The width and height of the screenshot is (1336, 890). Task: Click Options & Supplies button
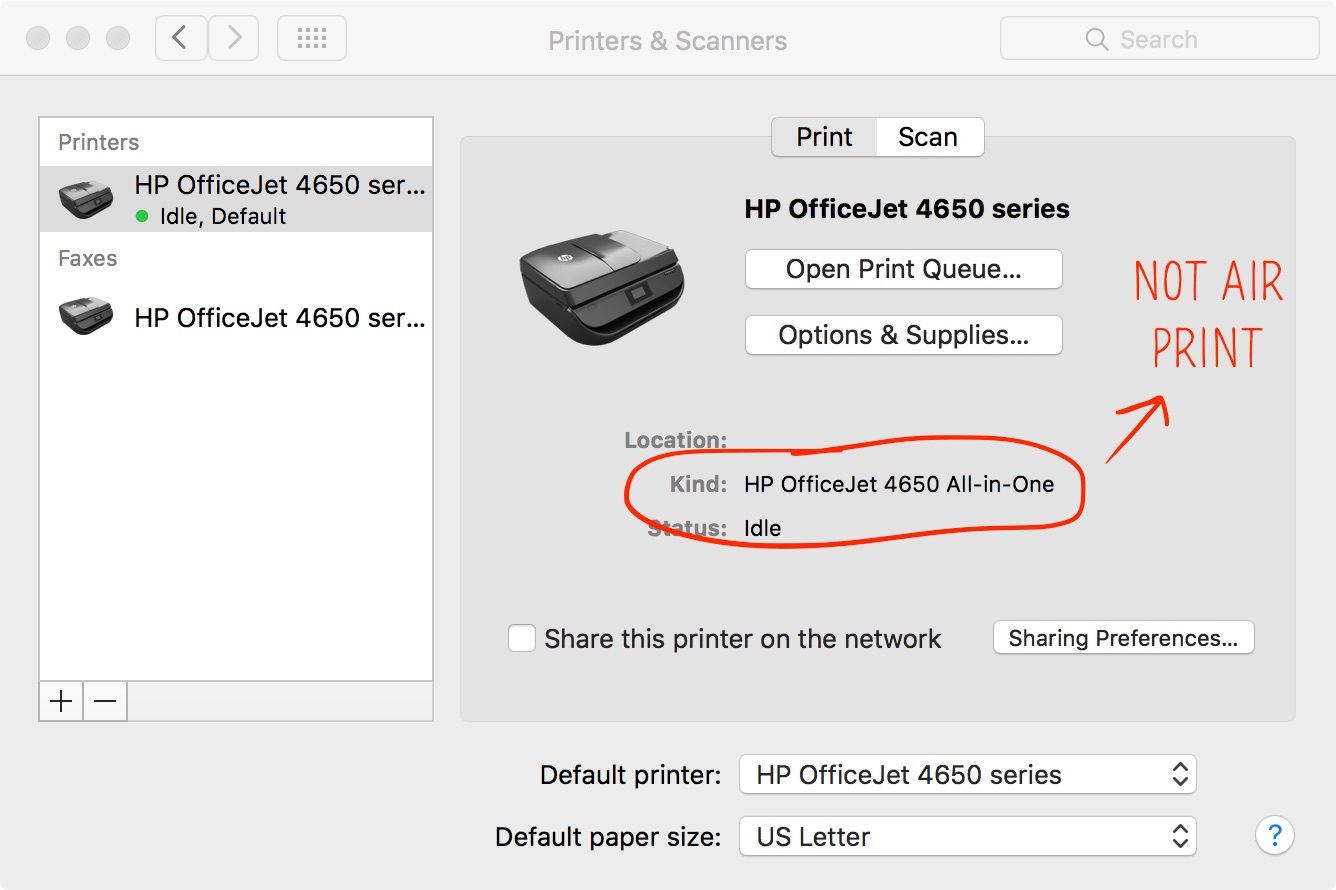903,335
